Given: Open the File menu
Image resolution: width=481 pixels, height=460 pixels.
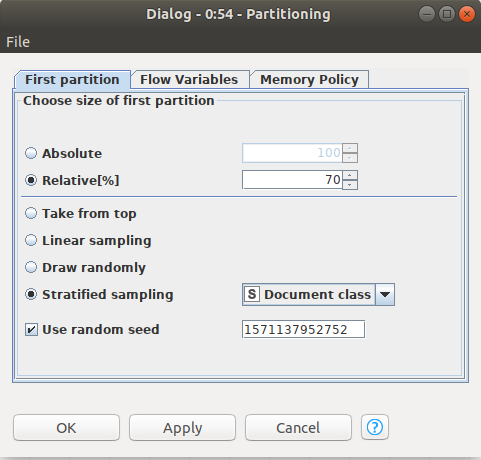Looking at the screenshot, I should (18, 42).
